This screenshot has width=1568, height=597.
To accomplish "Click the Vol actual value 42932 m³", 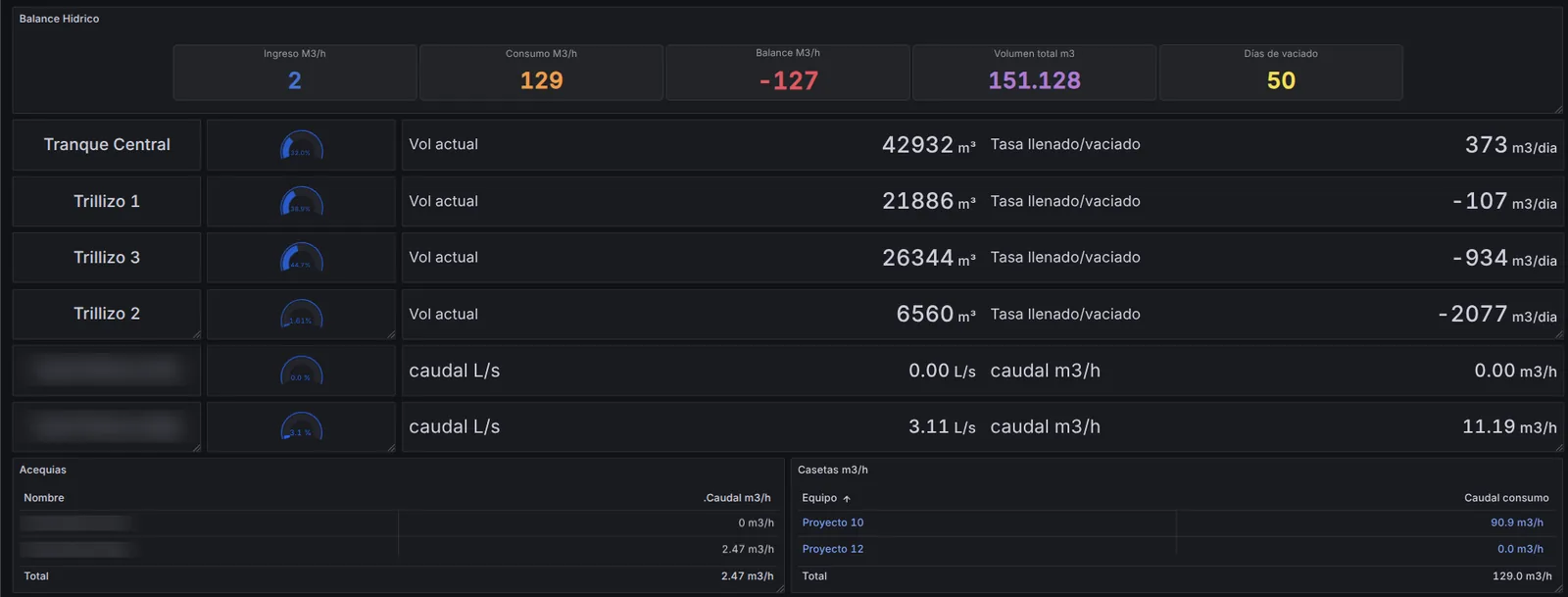I will 929,145.
